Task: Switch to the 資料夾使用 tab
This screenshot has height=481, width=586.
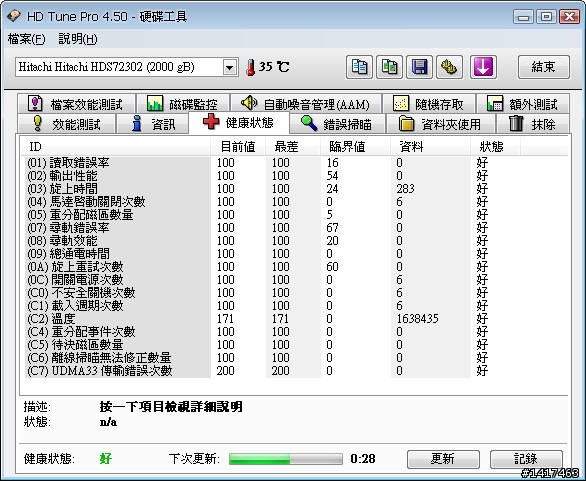Action: coord(441,124)
